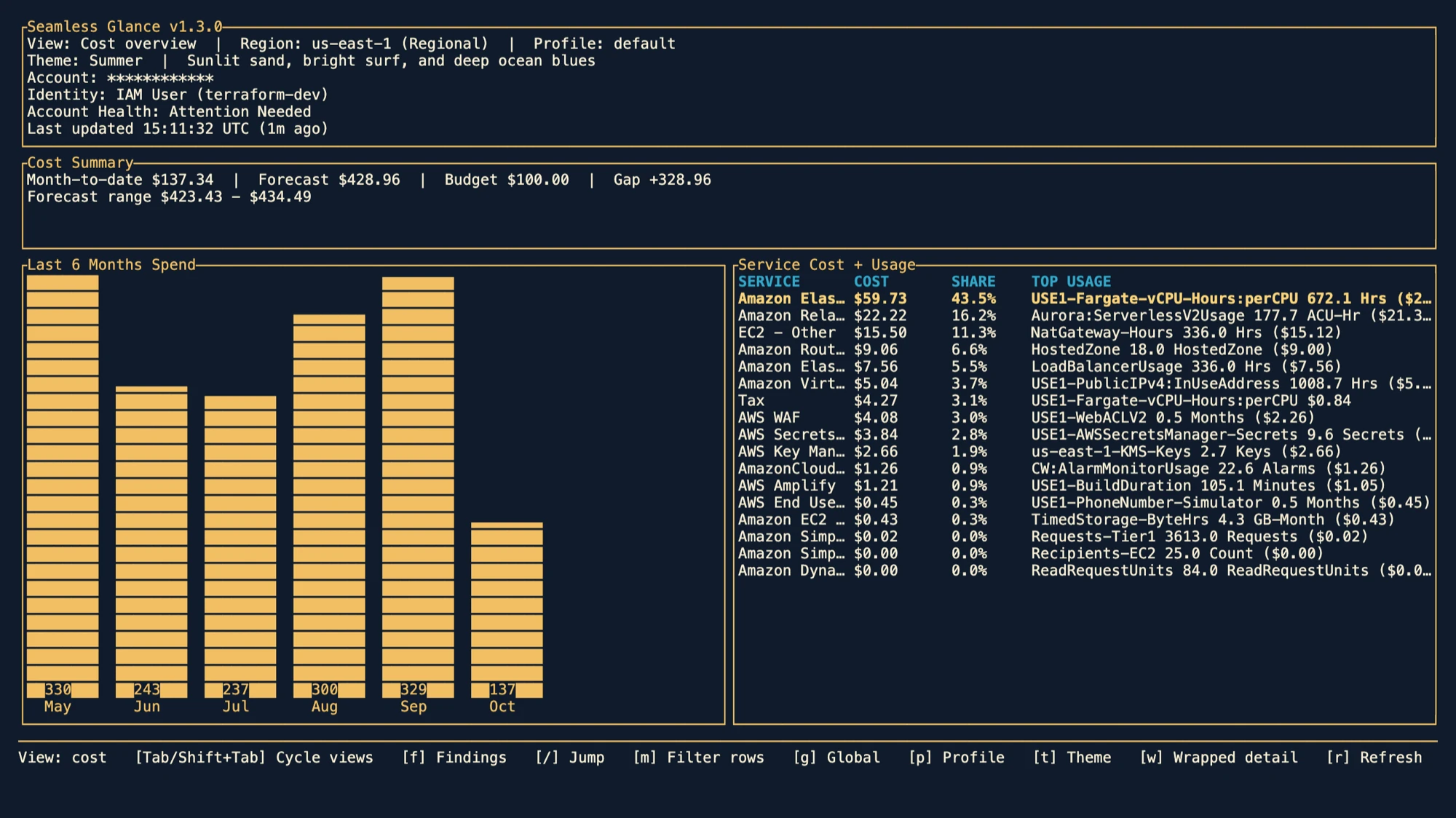
Task: Click the [r] Refresh shortcut
Action: coord(1374,758)
